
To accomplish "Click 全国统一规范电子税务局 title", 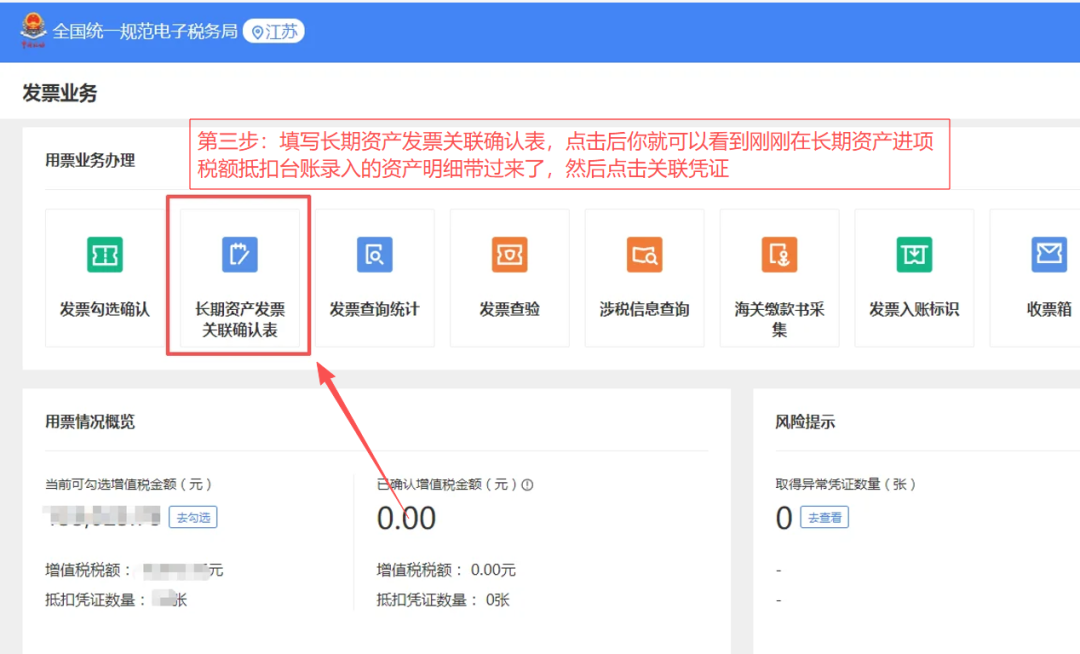I will (145, 32).
